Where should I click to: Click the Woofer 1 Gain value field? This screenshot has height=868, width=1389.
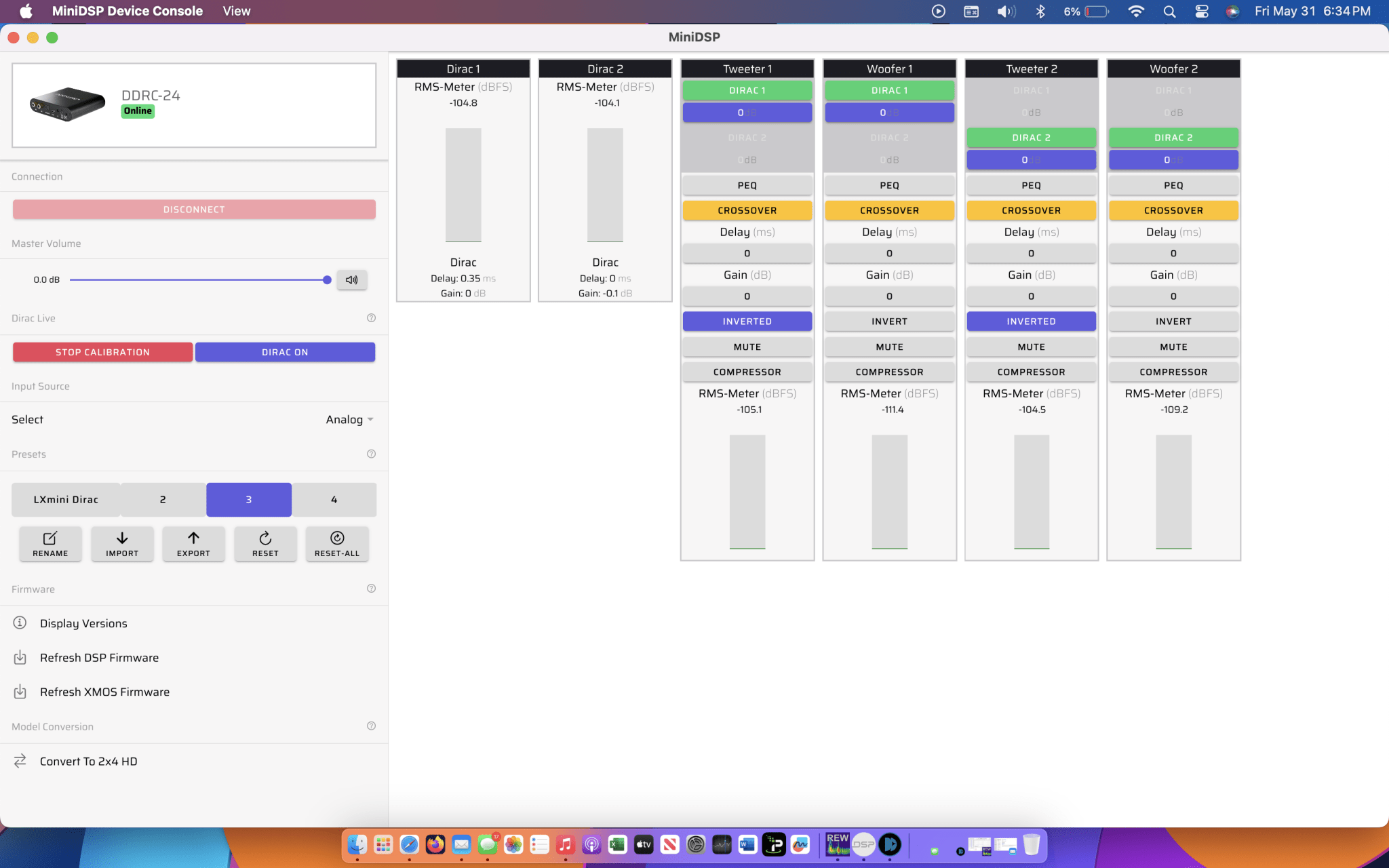point(889,296)
